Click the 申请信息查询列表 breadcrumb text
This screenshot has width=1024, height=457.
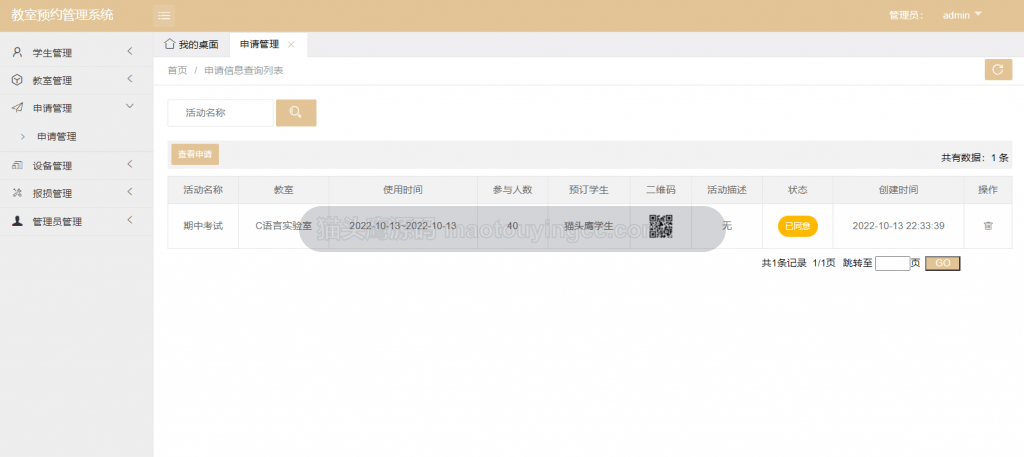(244, 71)
